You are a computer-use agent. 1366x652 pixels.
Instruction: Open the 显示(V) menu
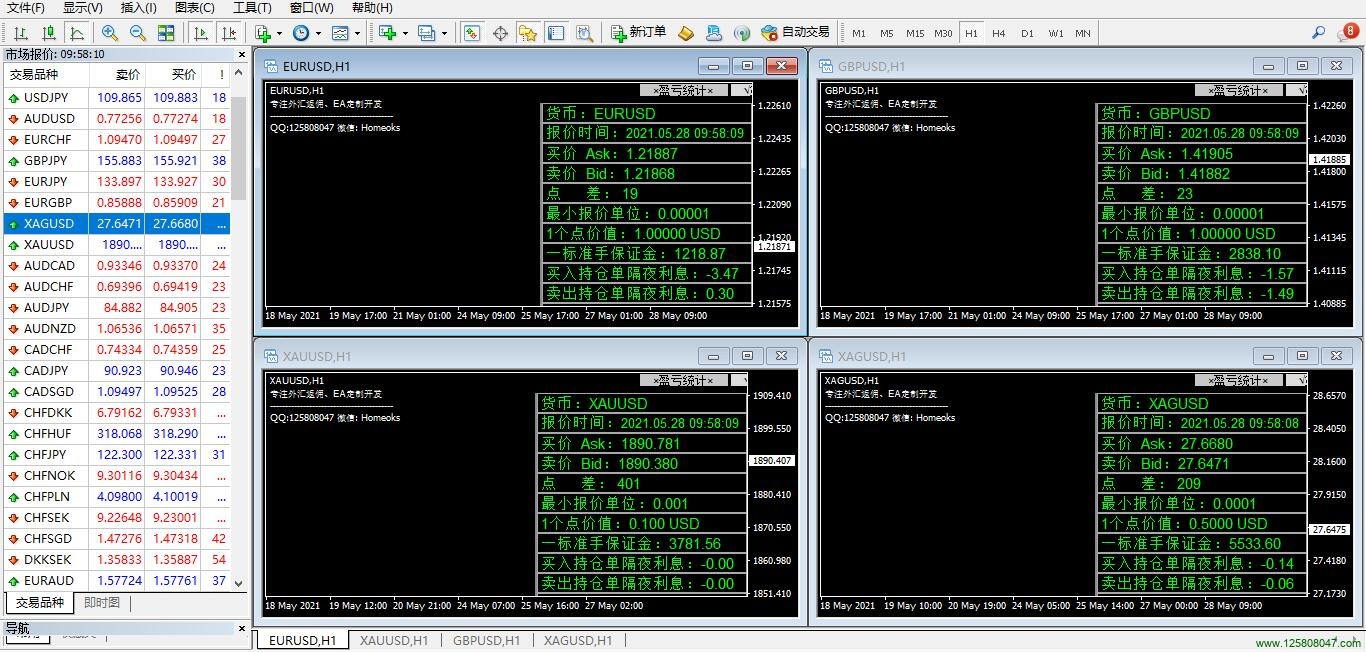[x=82, y=7]
